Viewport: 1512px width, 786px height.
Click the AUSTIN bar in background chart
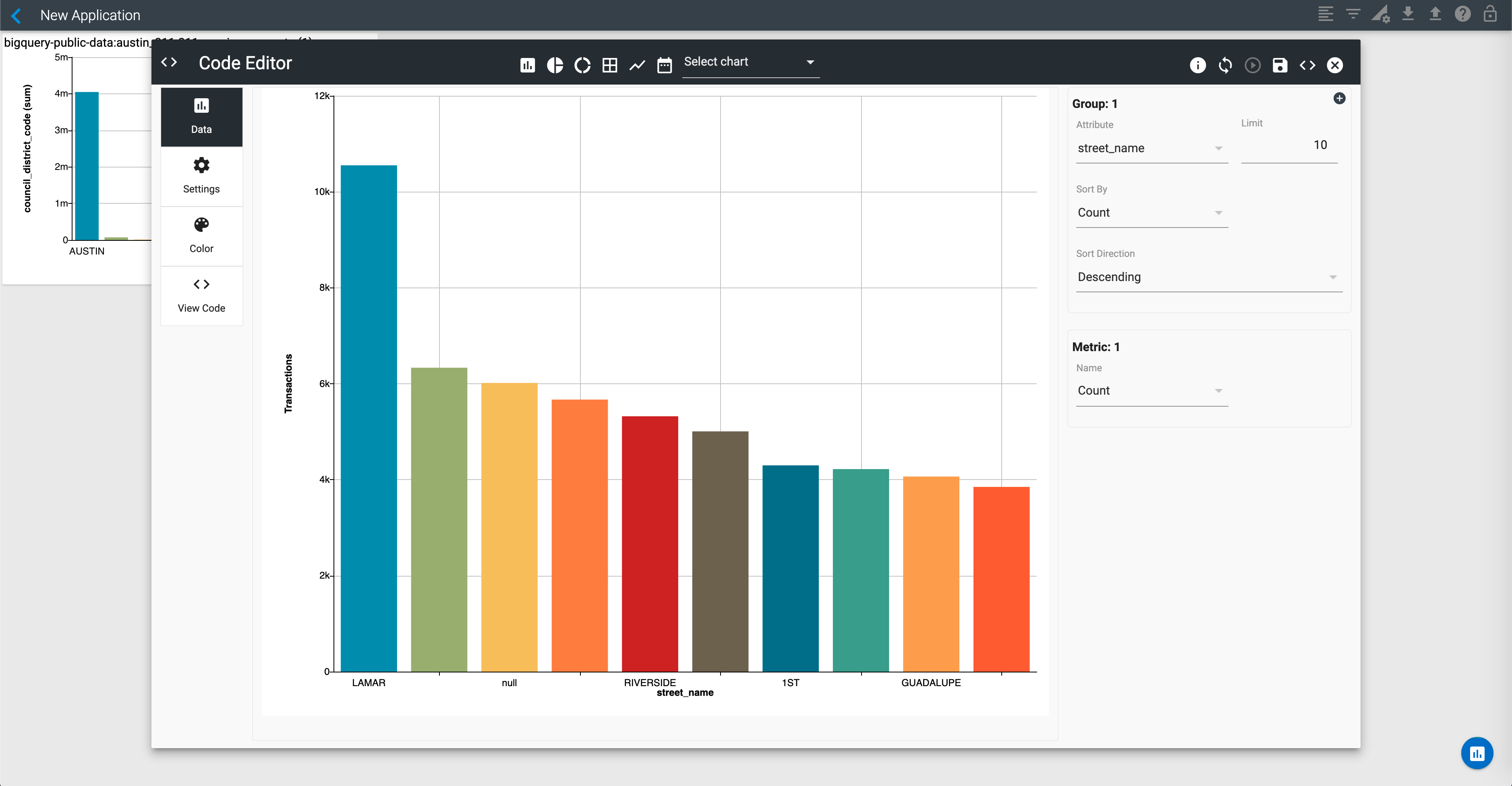point(87,165)
